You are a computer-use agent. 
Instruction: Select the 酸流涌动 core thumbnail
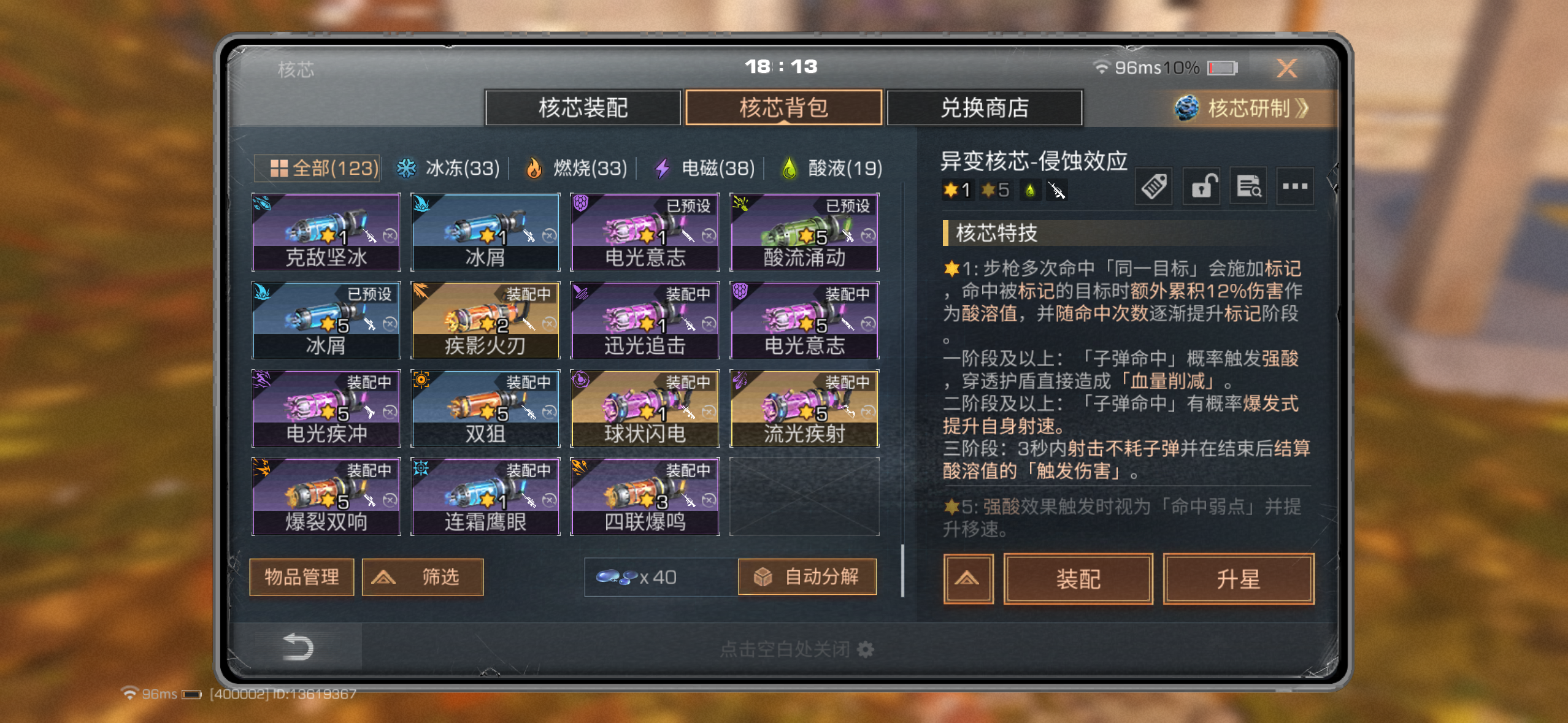(x=804, y=232)
